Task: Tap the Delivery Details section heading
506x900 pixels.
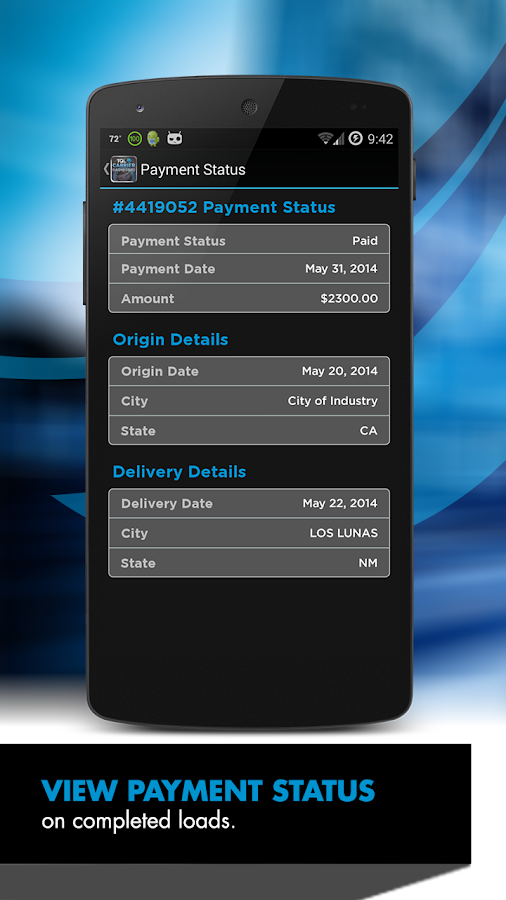Action: coord(179,472)
